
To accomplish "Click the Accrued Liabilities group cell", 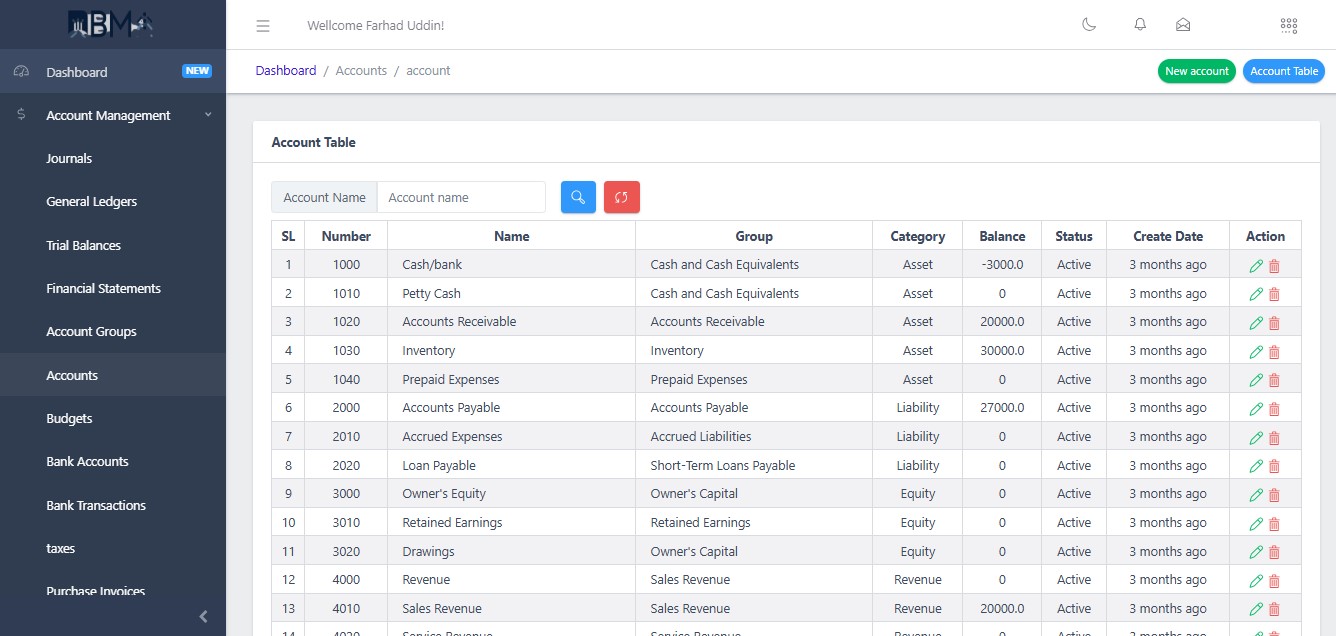I will pos(754,436).
